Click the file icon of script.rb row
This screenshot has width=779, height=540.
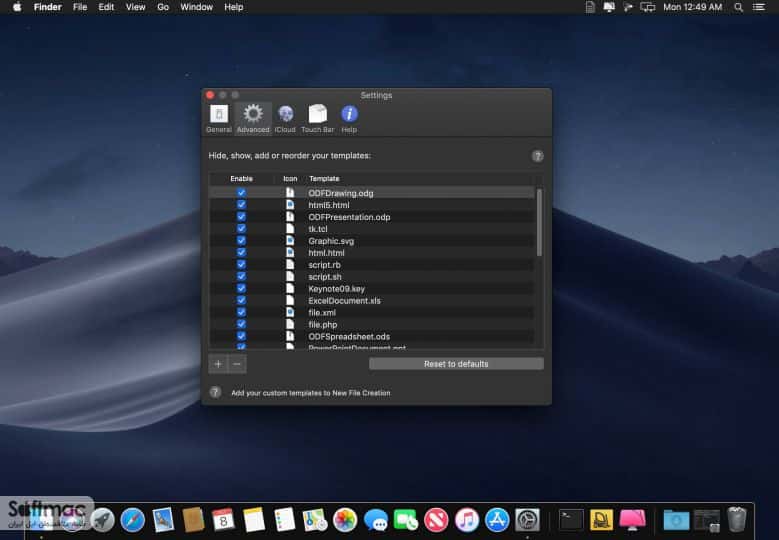click(x=290, y=264)
